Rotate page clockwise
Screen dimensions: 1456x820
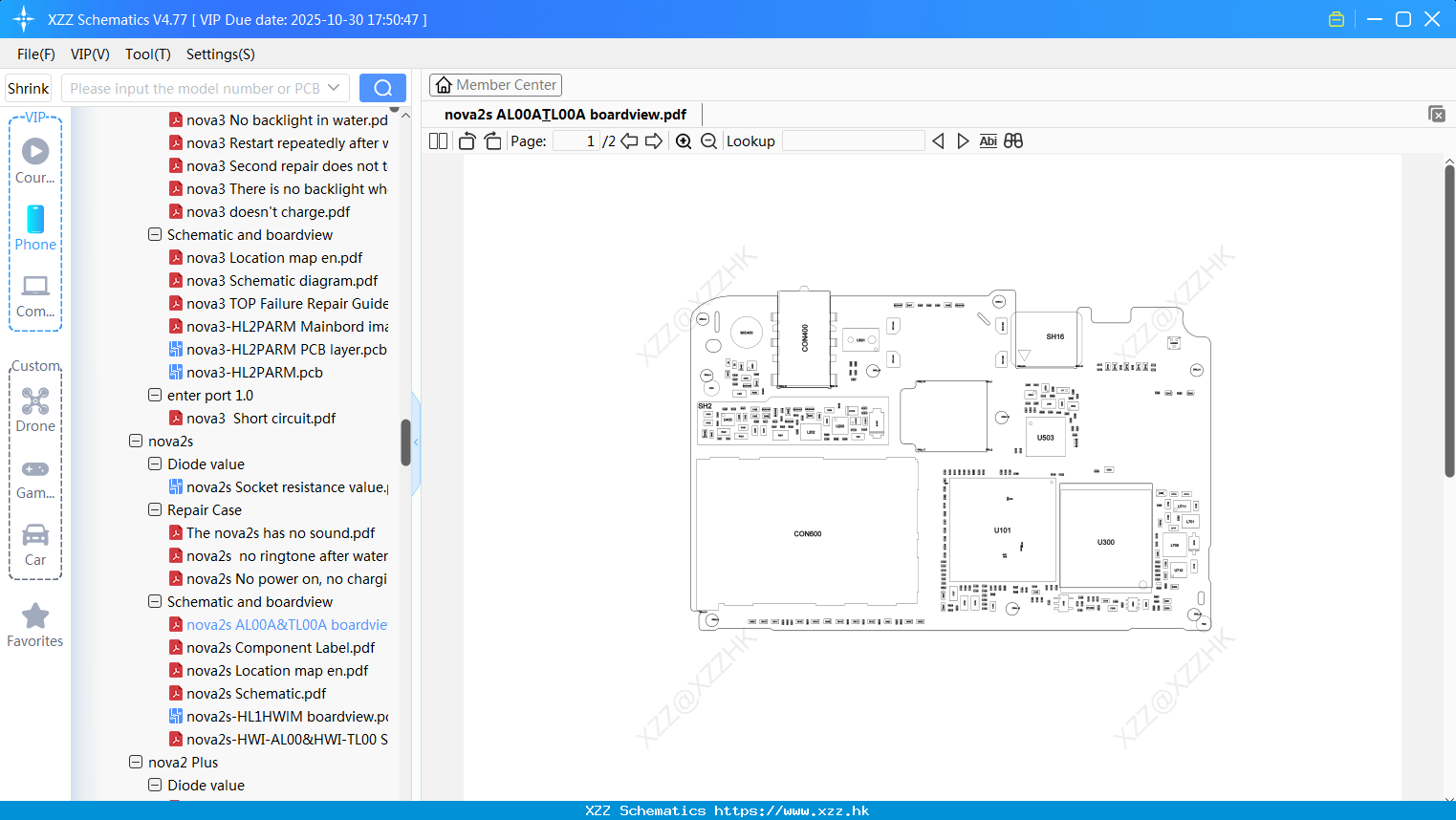coord(492,141)
